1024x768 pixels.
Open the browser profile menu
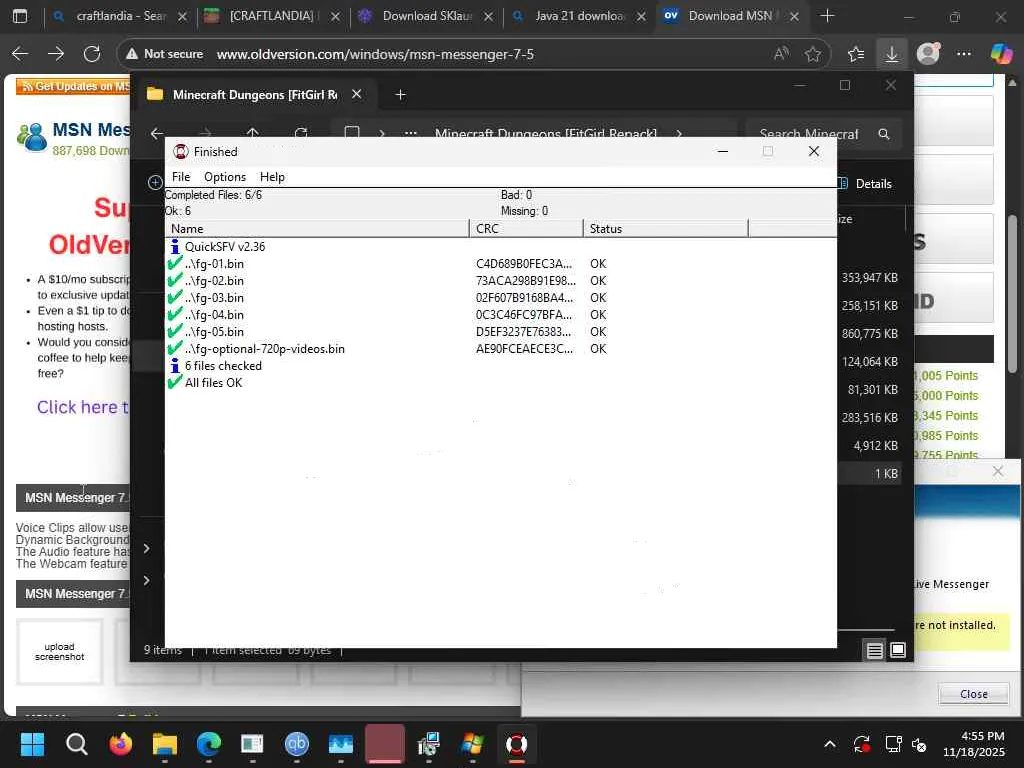pos(928,54)
